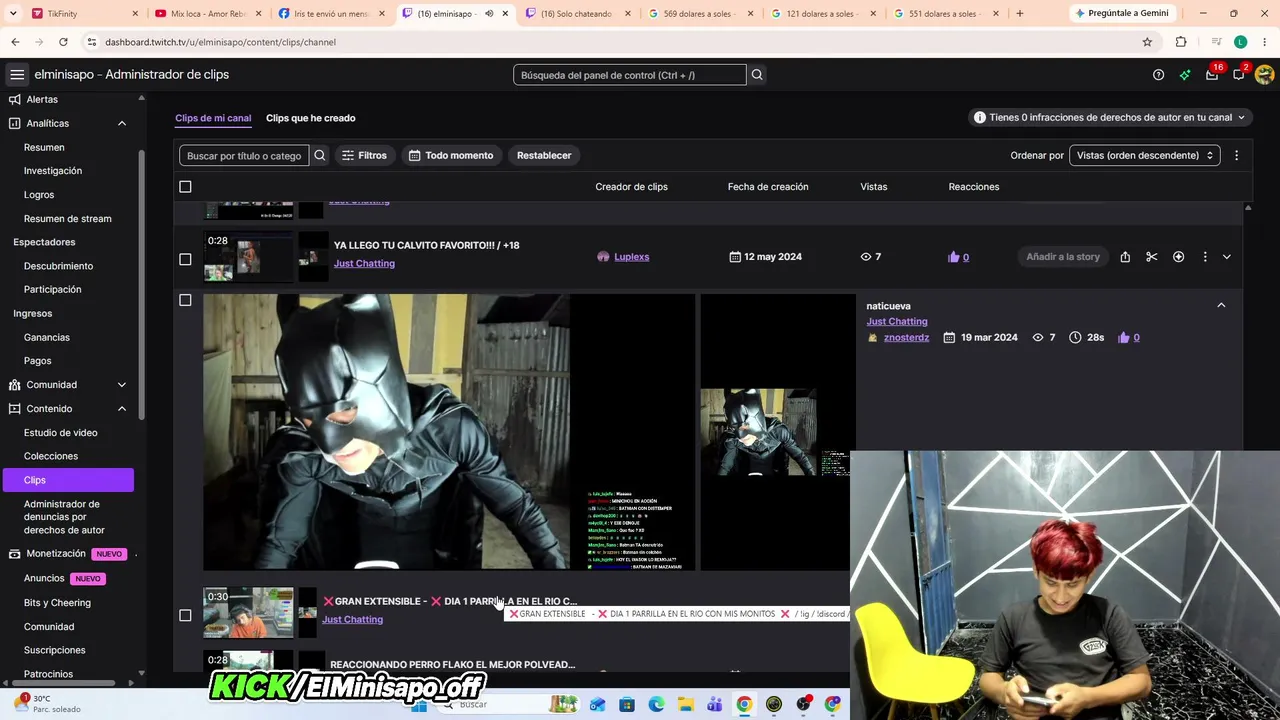Expand the Comunidad sidebar section

click(x=122, y=385)
